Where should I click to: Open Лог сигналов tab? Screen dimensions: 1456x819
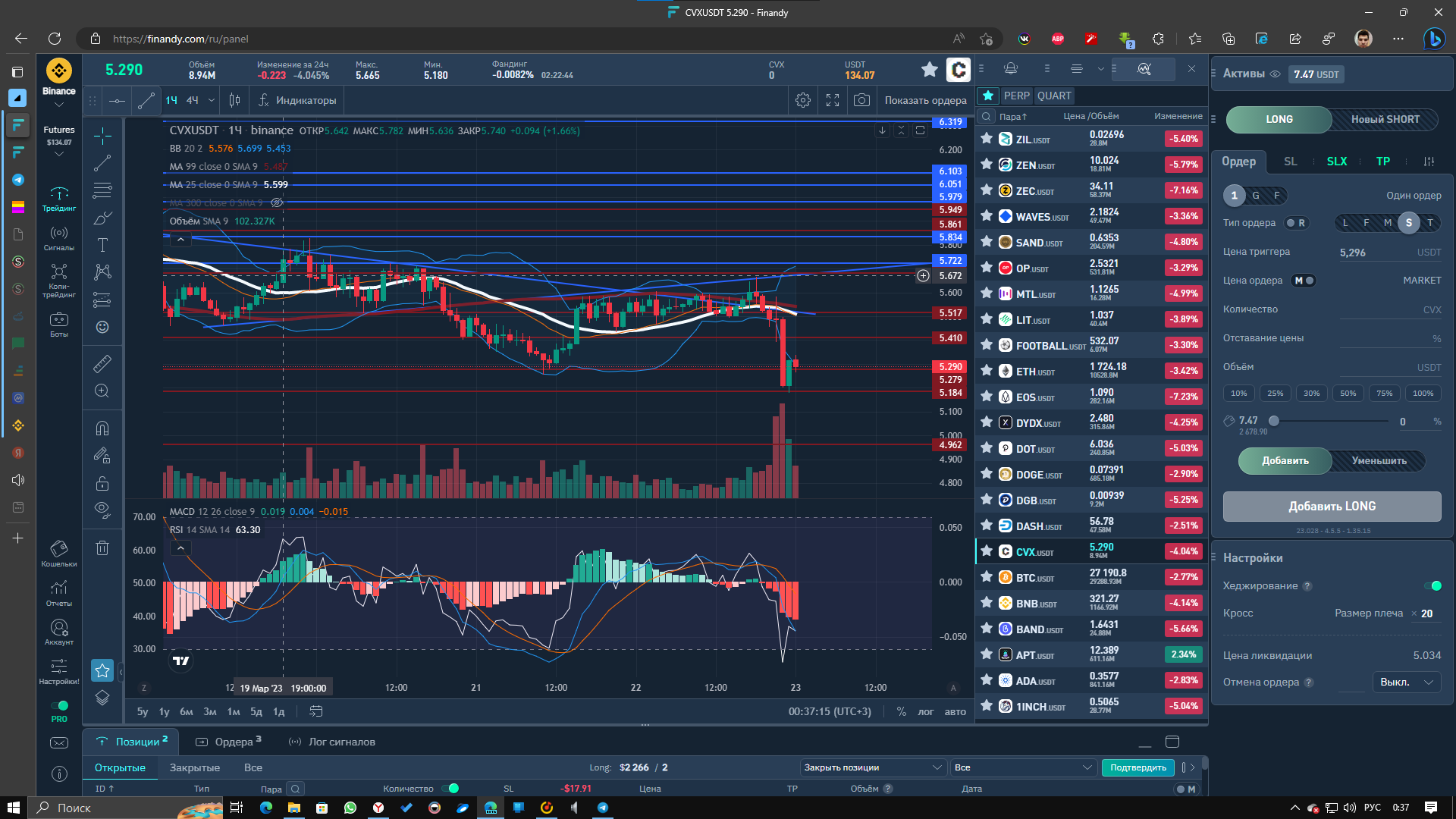tap(332, 742)
